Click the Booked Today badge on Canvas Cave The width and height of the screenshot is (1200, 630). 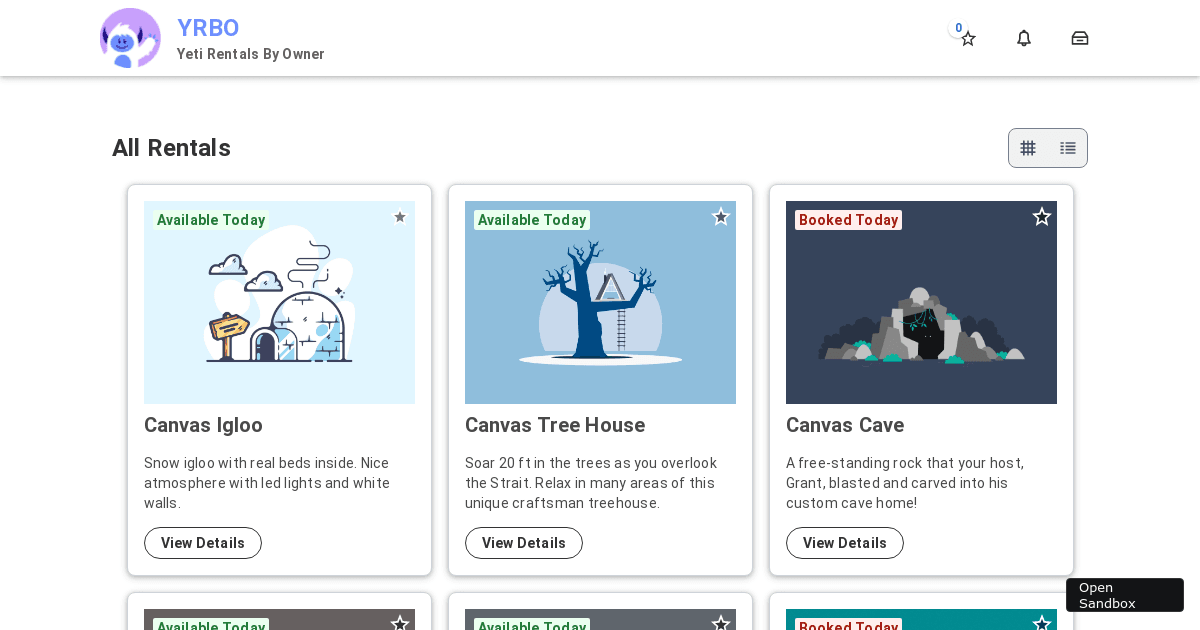coord(848,220)
